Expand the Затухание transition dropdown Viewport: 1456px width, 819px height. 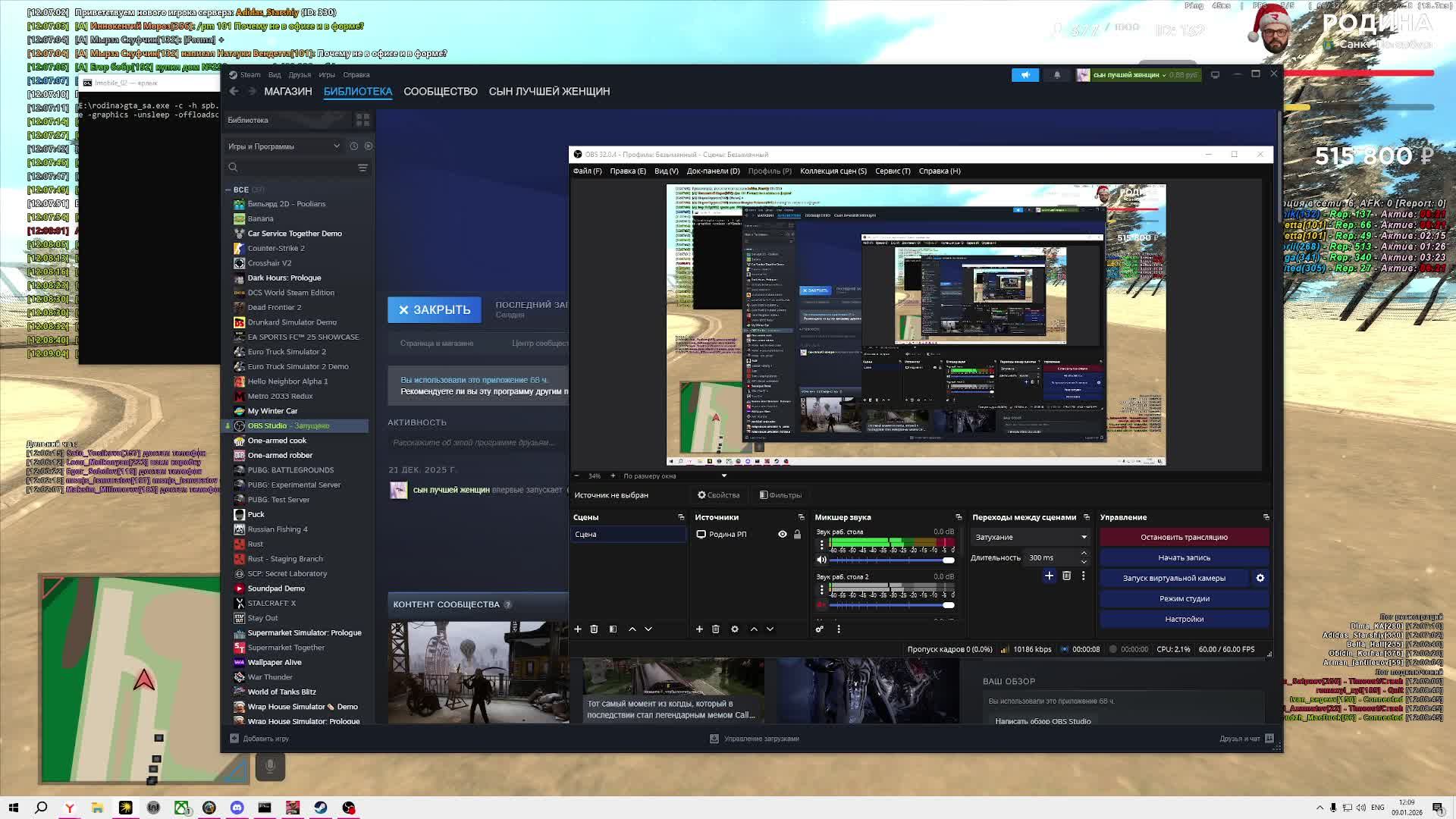[1030, 537]
